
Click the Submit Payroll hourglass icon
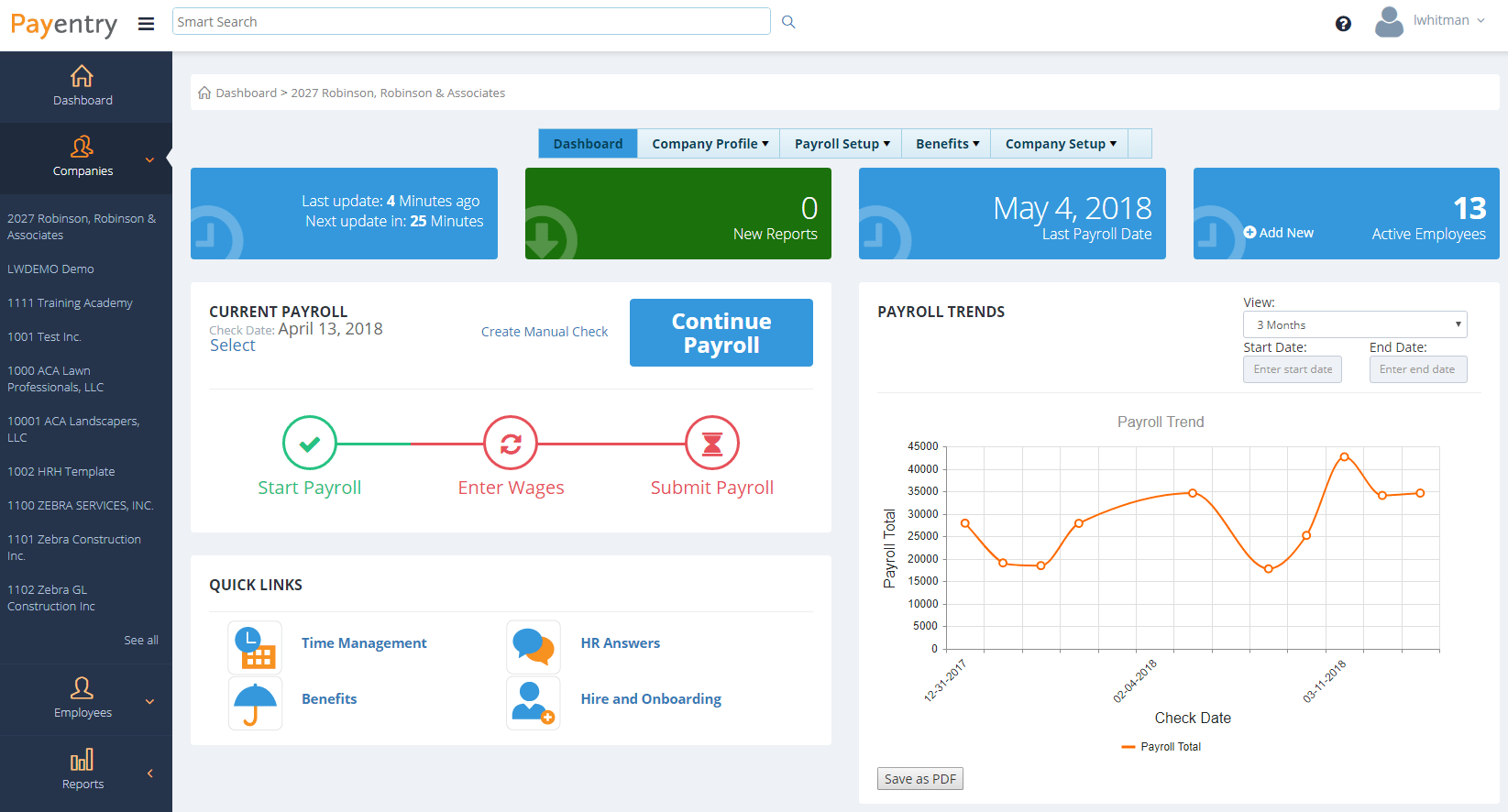[x=712, y=444]
